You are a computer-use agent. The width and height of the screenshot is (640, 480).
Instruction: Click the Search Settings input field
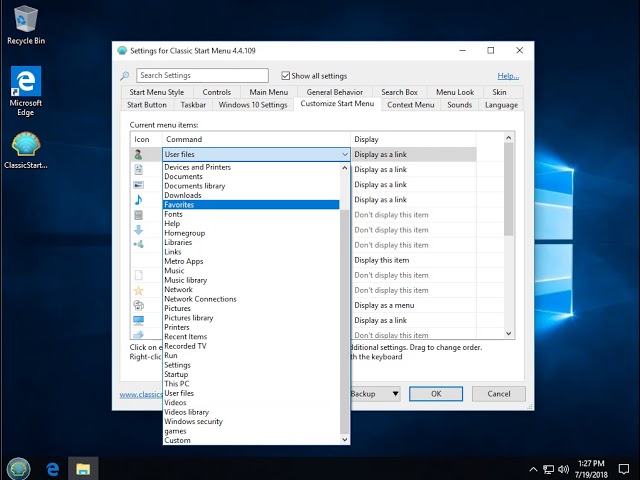point(202,76)
